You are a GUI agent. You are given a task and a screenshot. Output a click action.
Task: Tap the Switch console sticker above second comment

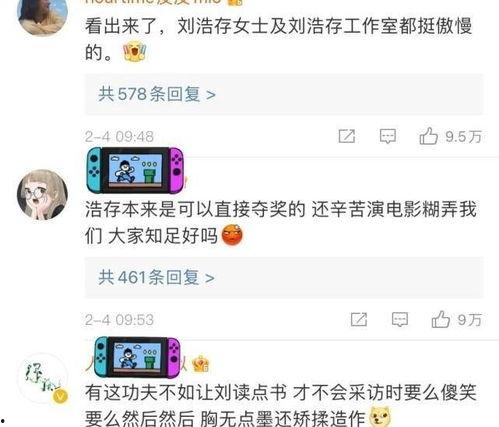135,170
